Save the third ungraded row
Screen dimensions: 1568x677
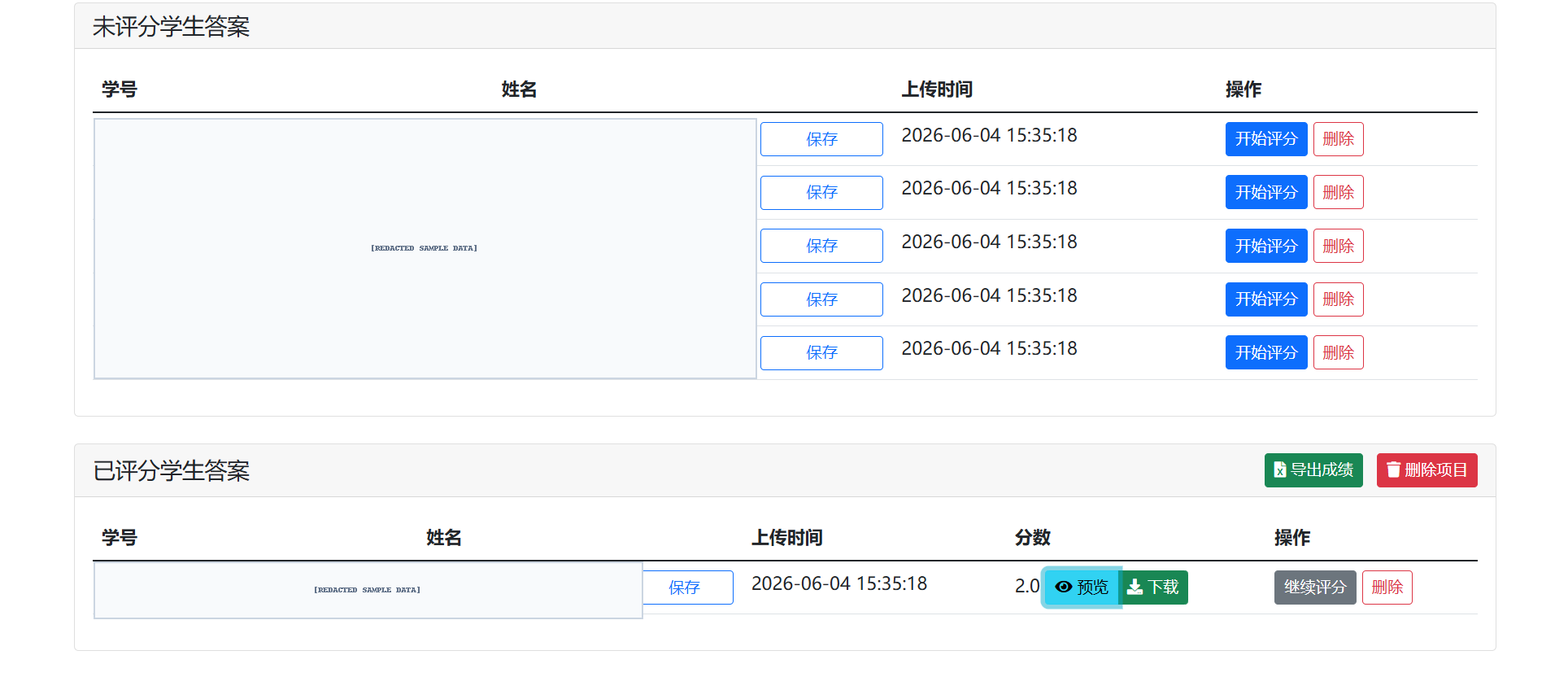coord(821,246)
